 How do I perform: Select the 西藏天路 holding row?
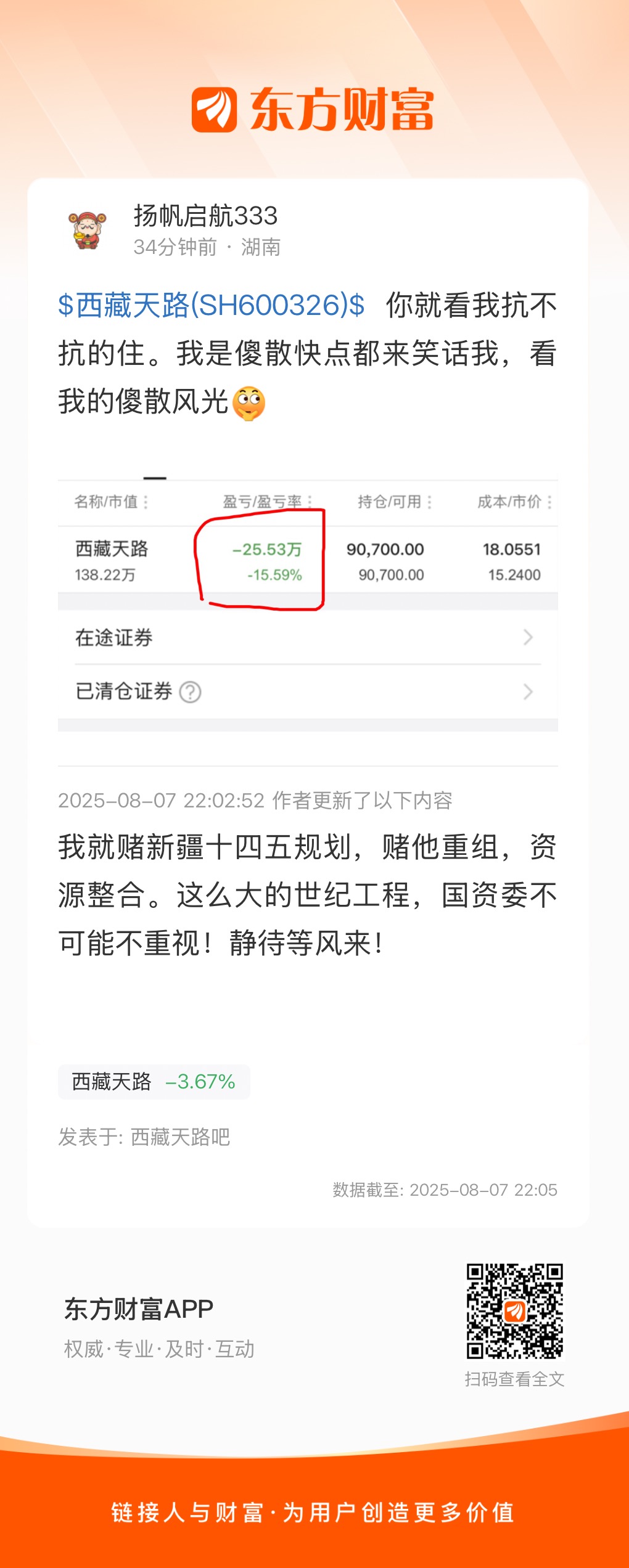308,560
